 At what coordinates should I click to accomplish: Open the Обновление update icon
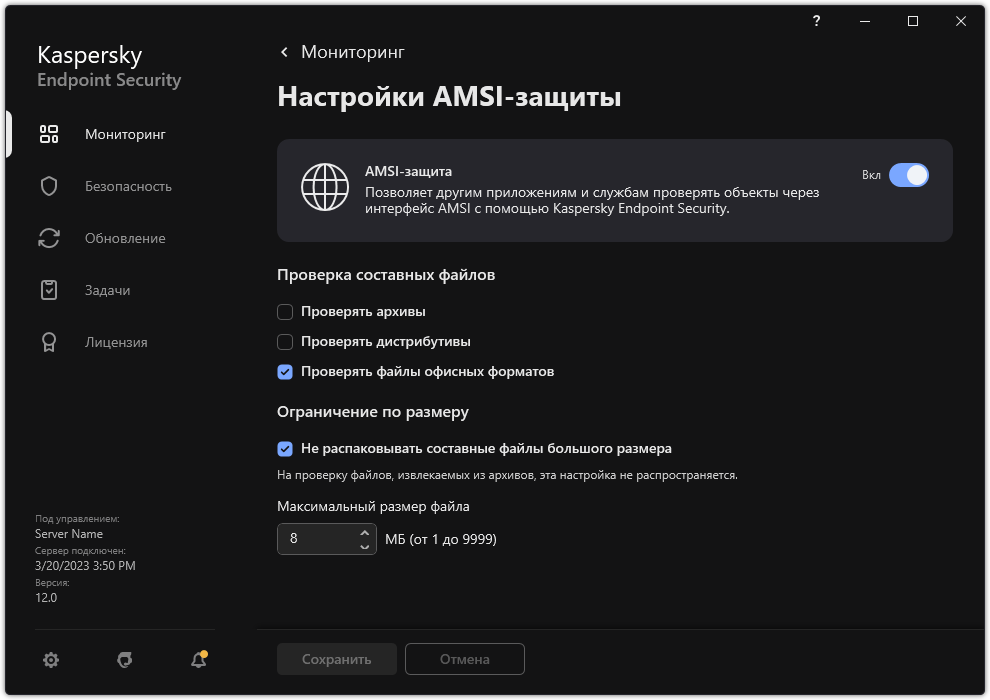pyautogui.click(x=47, y=237)
